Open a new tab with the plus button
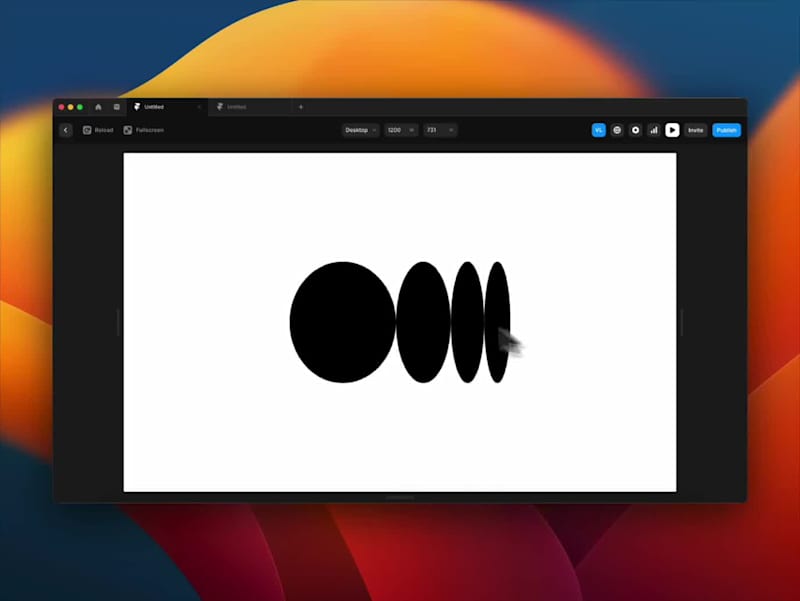This screenshot has width=800, height=601. 301,107
